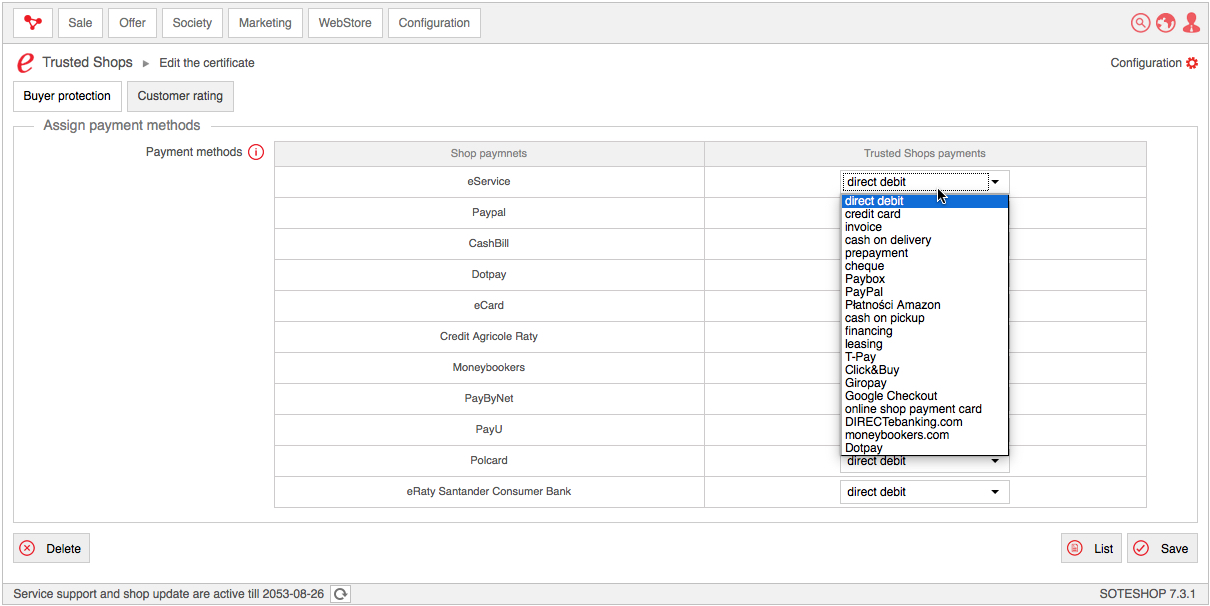The image size is (1210, 606).
Task: Select financing option
Action: [925, 331]
